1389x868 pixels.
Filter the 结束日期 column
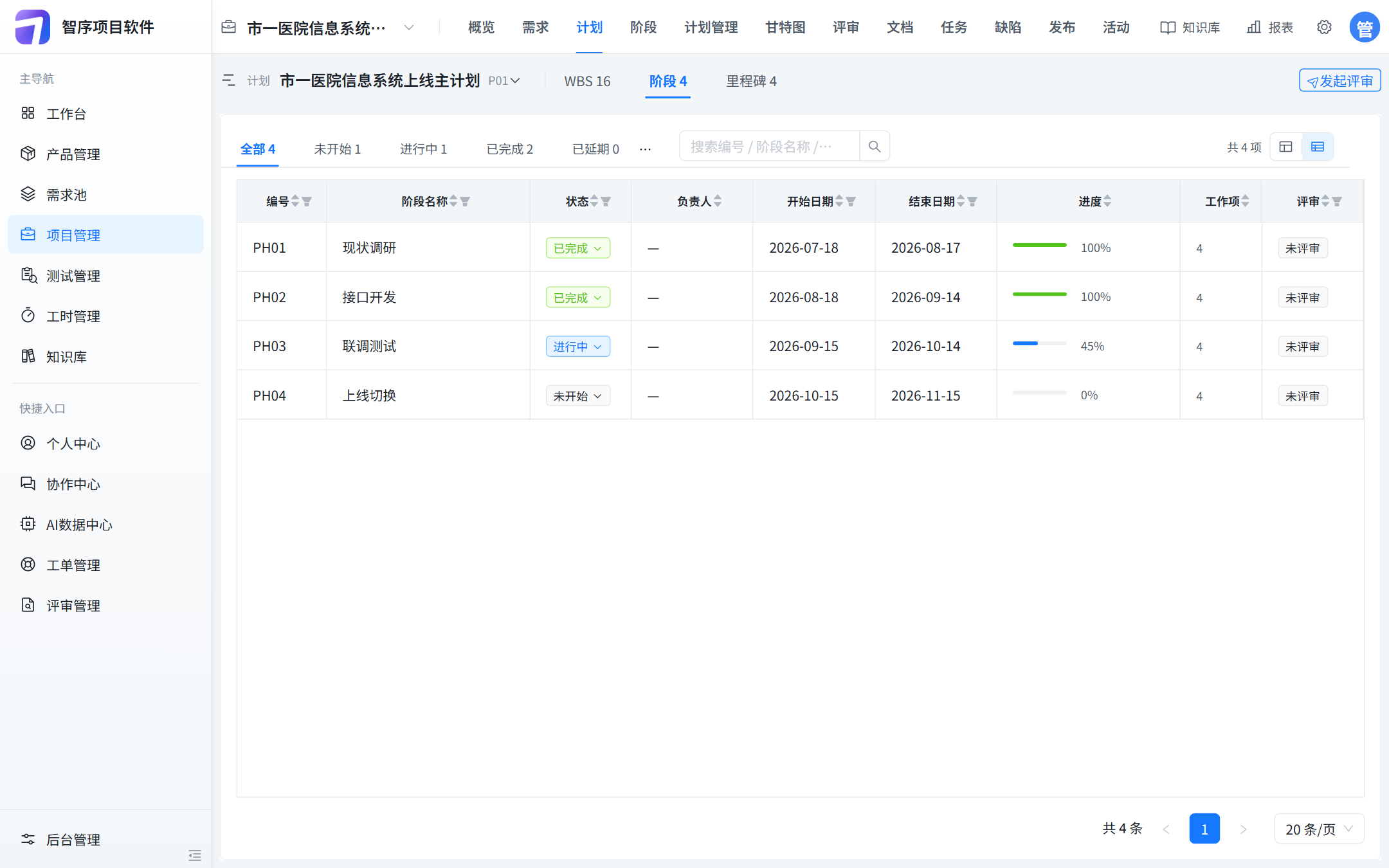click(x=972, y=201)
